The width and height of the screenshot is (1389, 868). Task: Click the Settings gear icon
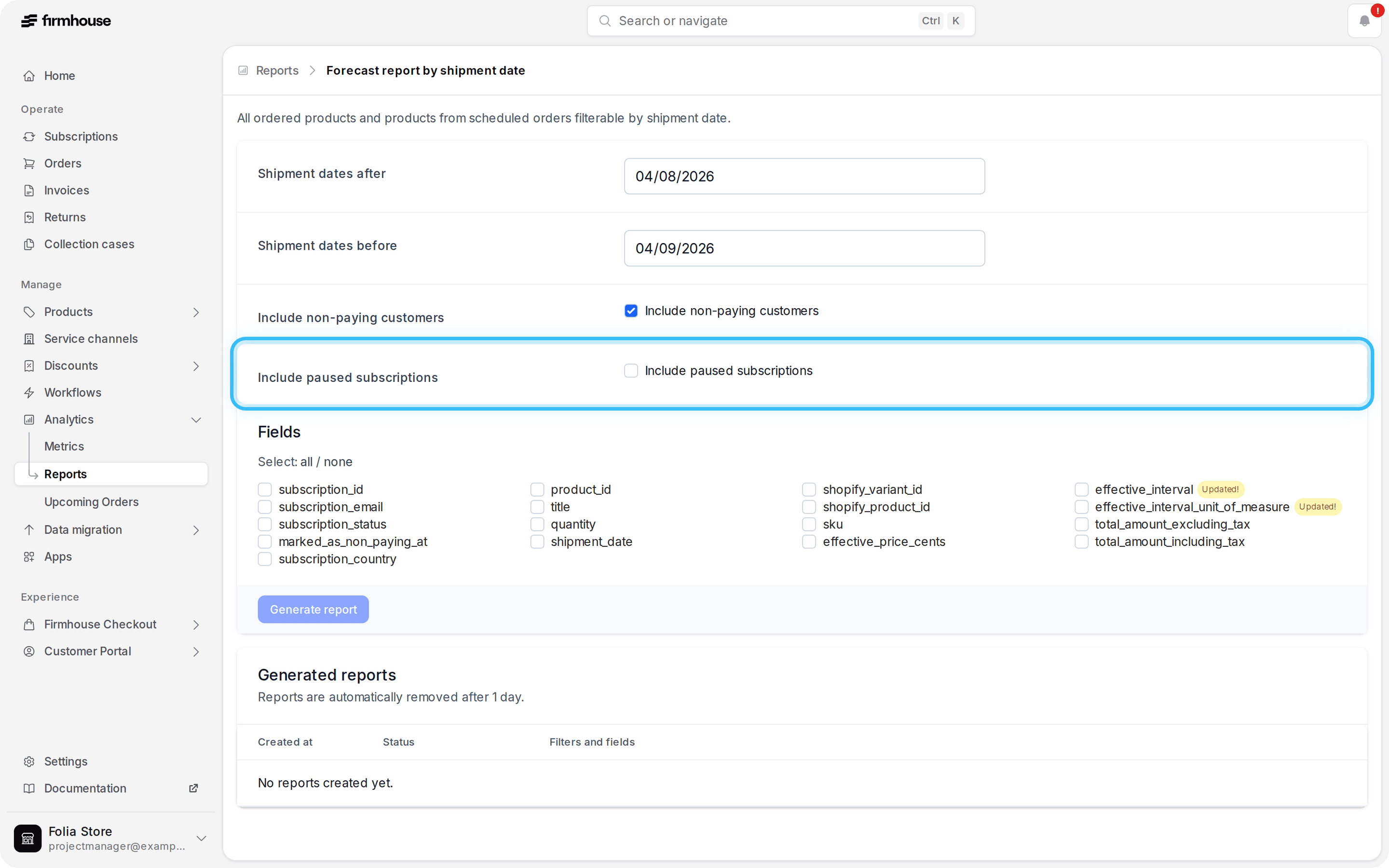click(29, 762)
